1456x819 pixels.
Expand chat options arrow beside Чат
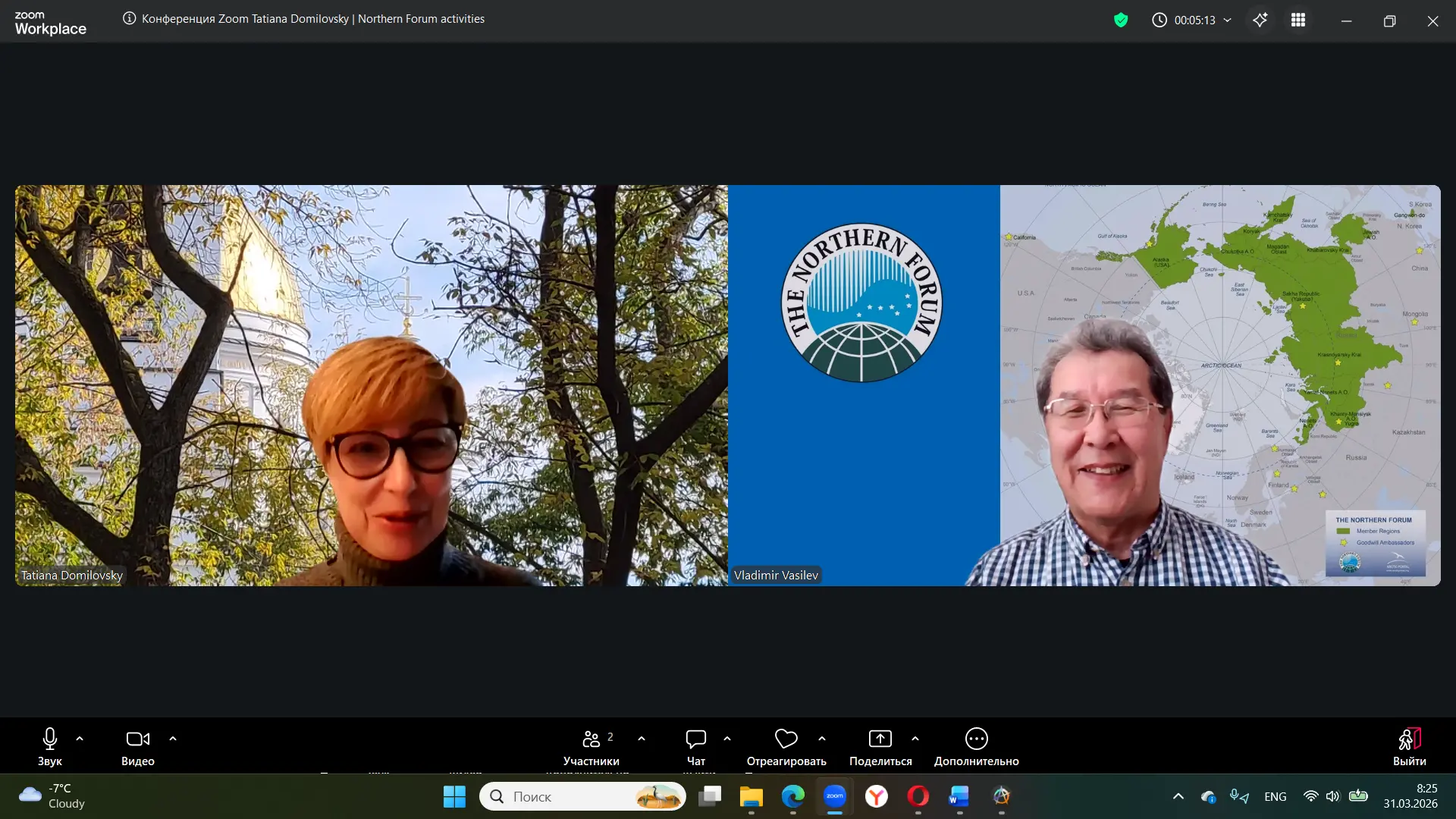pyautogui.click(x=727, y=738)
